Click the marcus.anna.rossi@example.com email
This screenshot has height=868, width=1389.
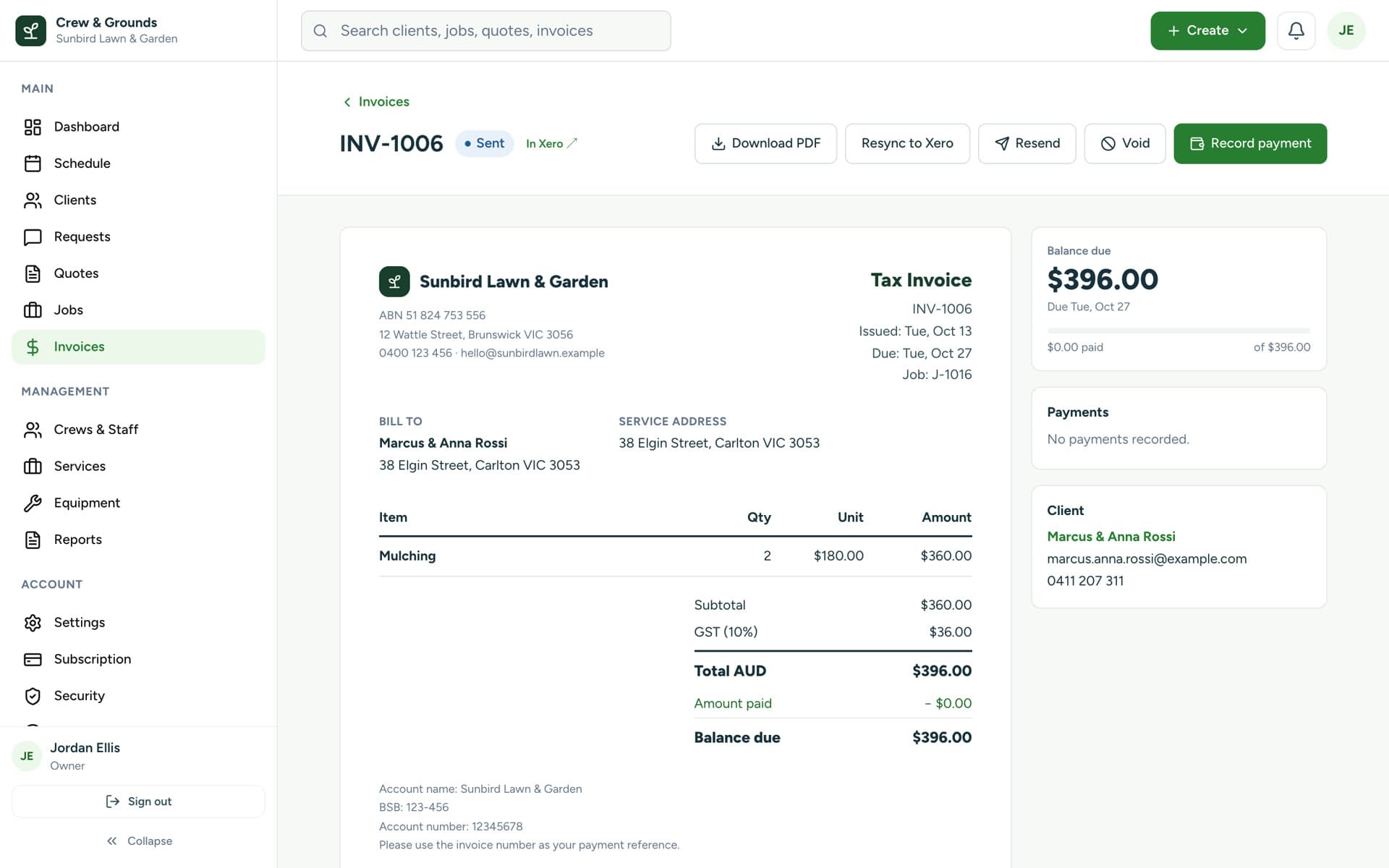(x=1147, y=559)
